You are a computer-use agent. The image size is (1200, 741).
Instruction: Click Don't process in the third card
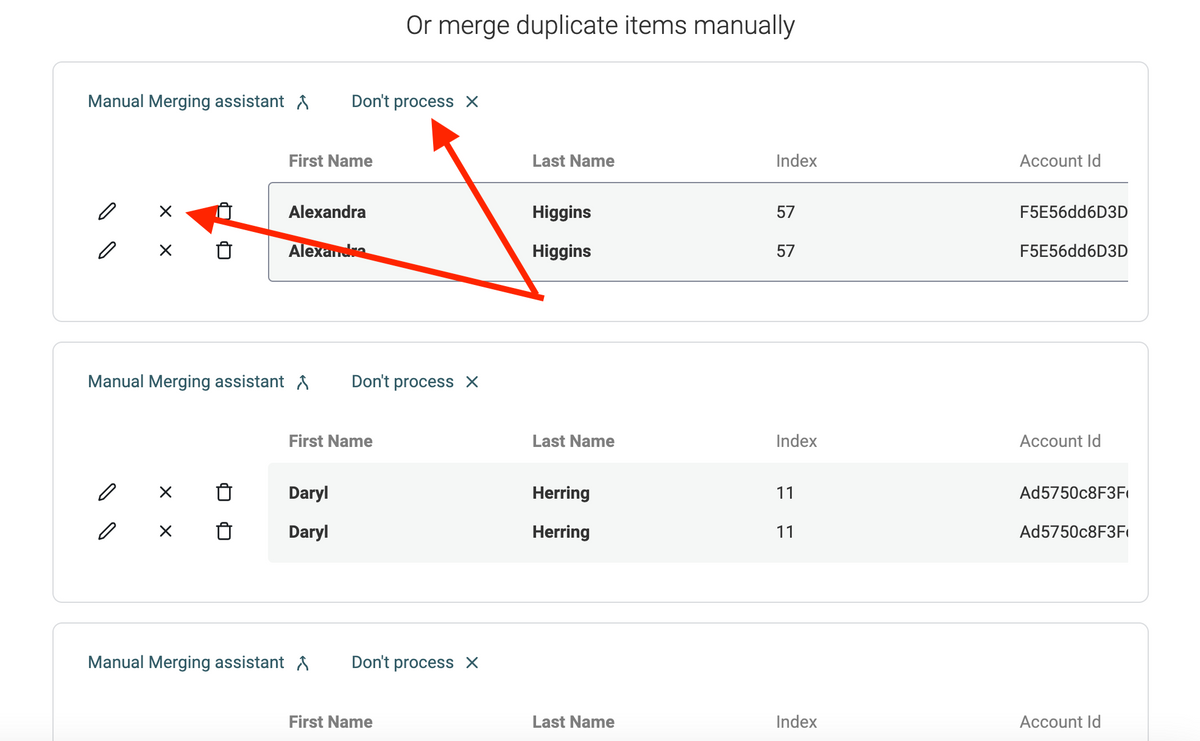[415, 663]
